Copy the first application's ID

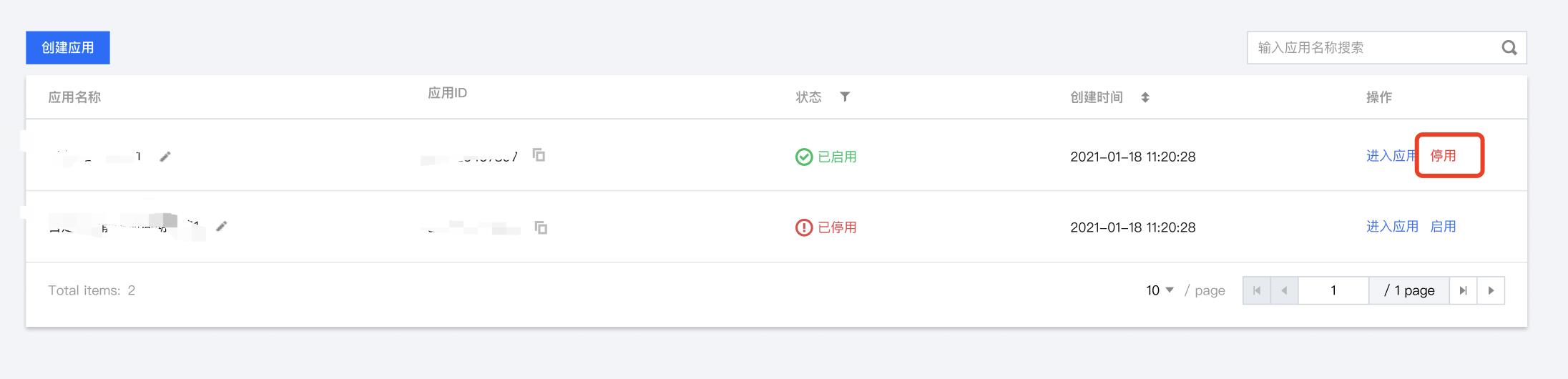click(x=539, y=154)
